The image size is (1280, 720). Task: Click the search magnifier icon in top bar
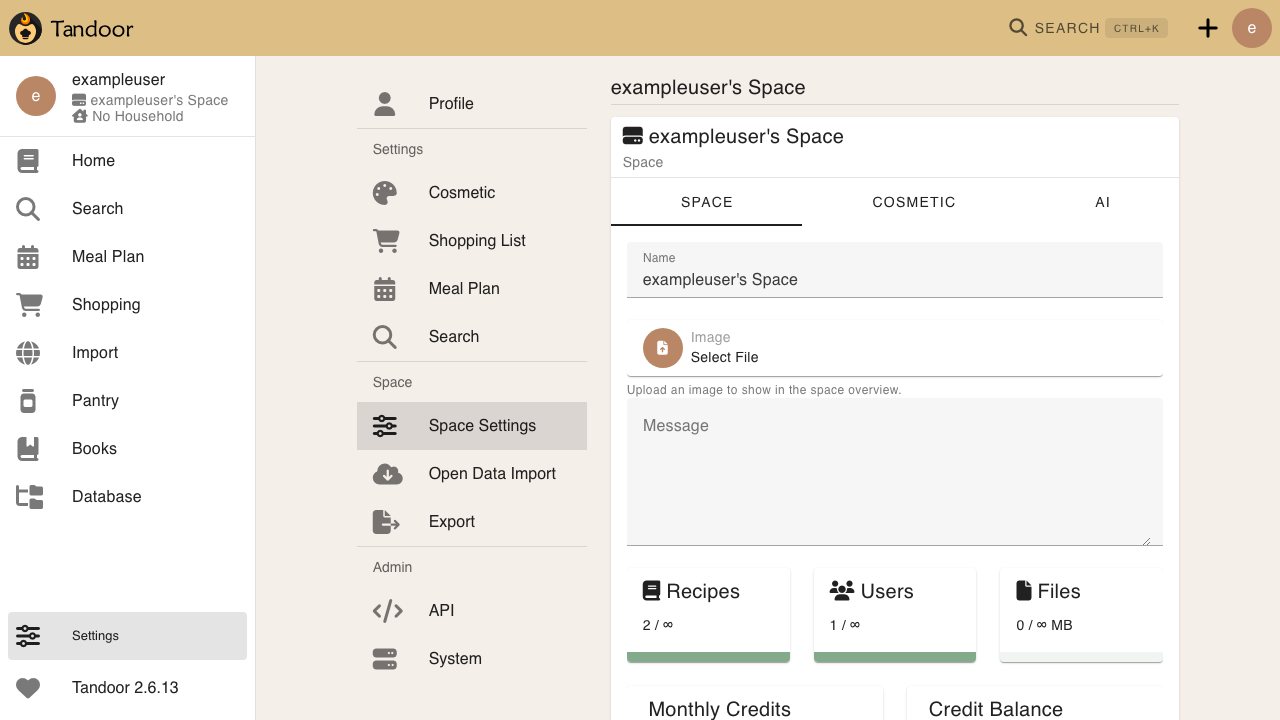point(1018,28)
